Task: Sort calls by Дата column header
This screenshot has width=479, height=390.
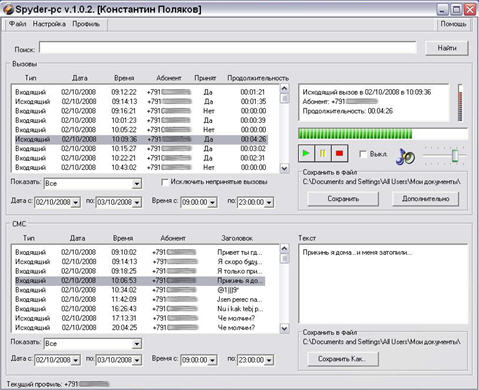Action: (x=80, y=78)
